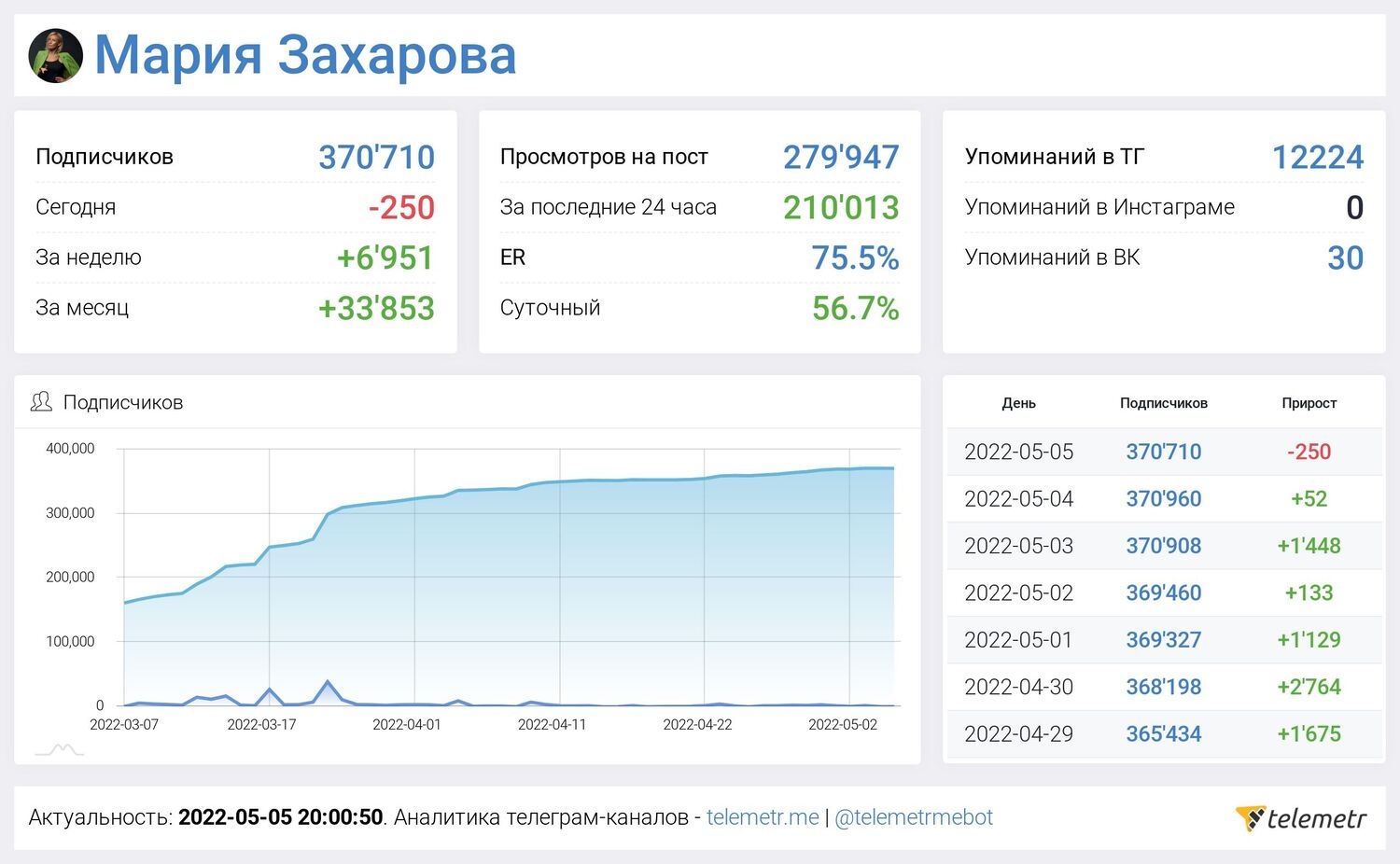Screen dimensions: 1400x864
Task: Open the telemetr.me link
Action: point(763,817)
